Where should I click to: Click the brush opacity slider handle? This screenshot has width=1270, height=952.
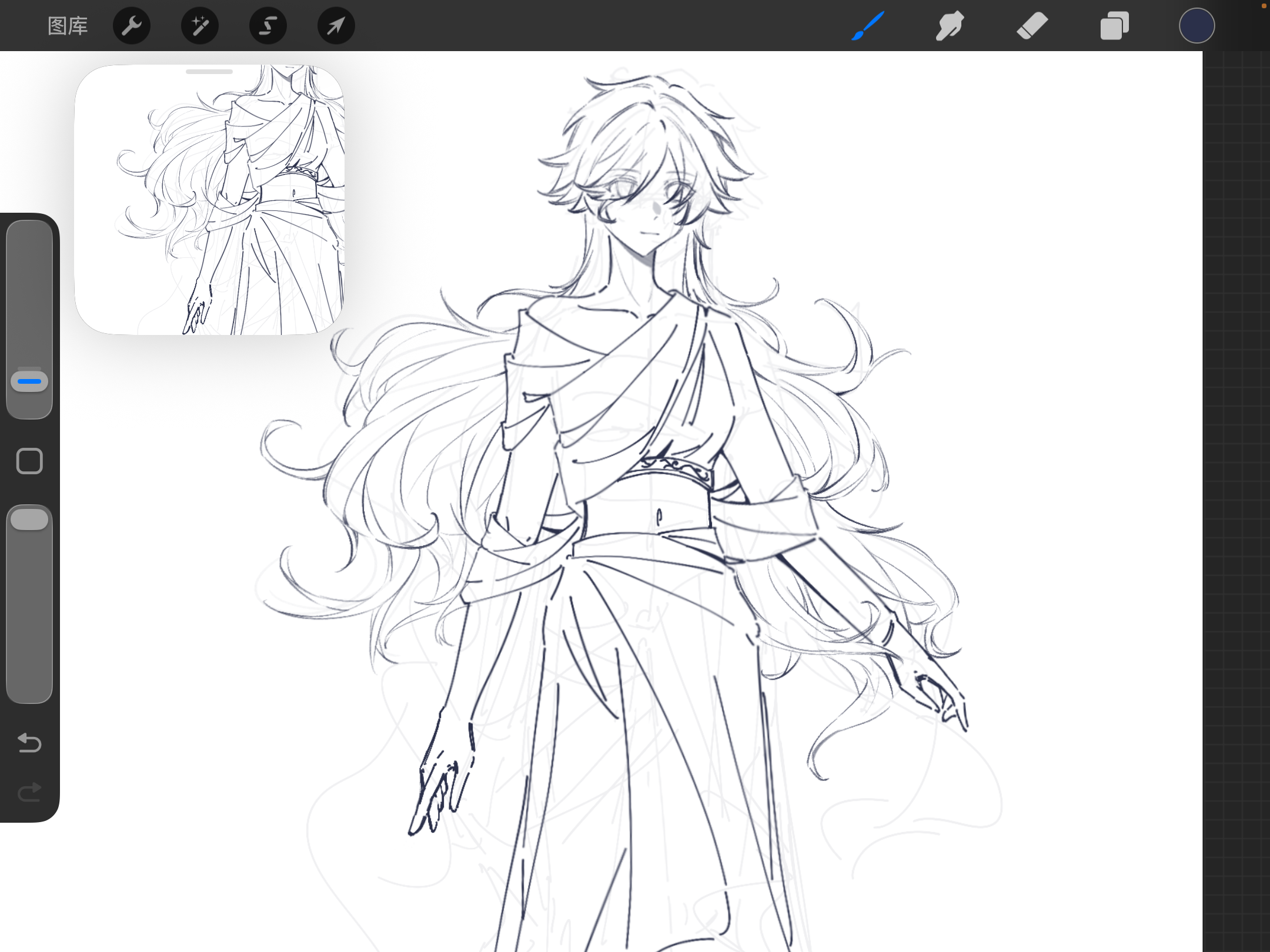[x=29, y=519]
